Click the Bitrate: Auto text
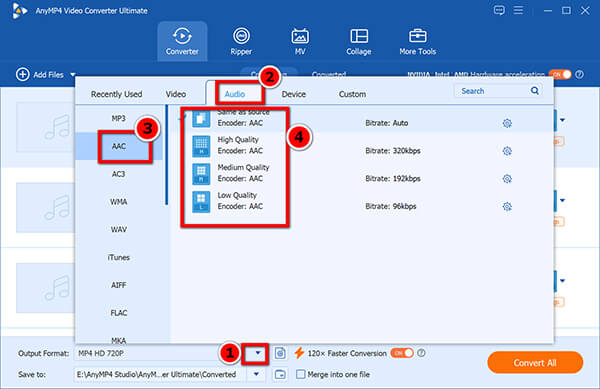 click(386, 123)
